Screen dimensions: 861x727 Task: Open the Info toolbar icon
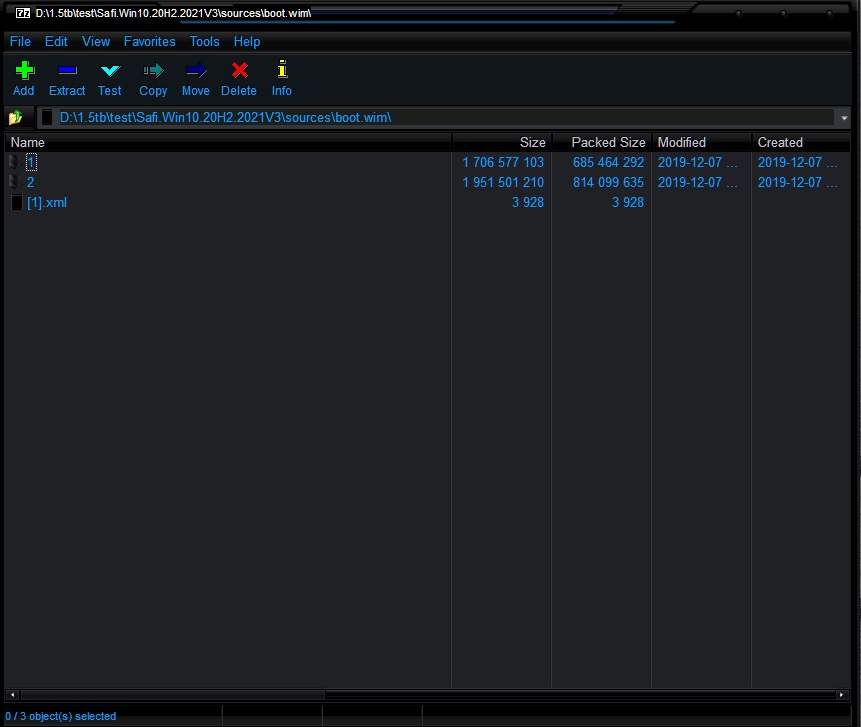tap(282, 69)
